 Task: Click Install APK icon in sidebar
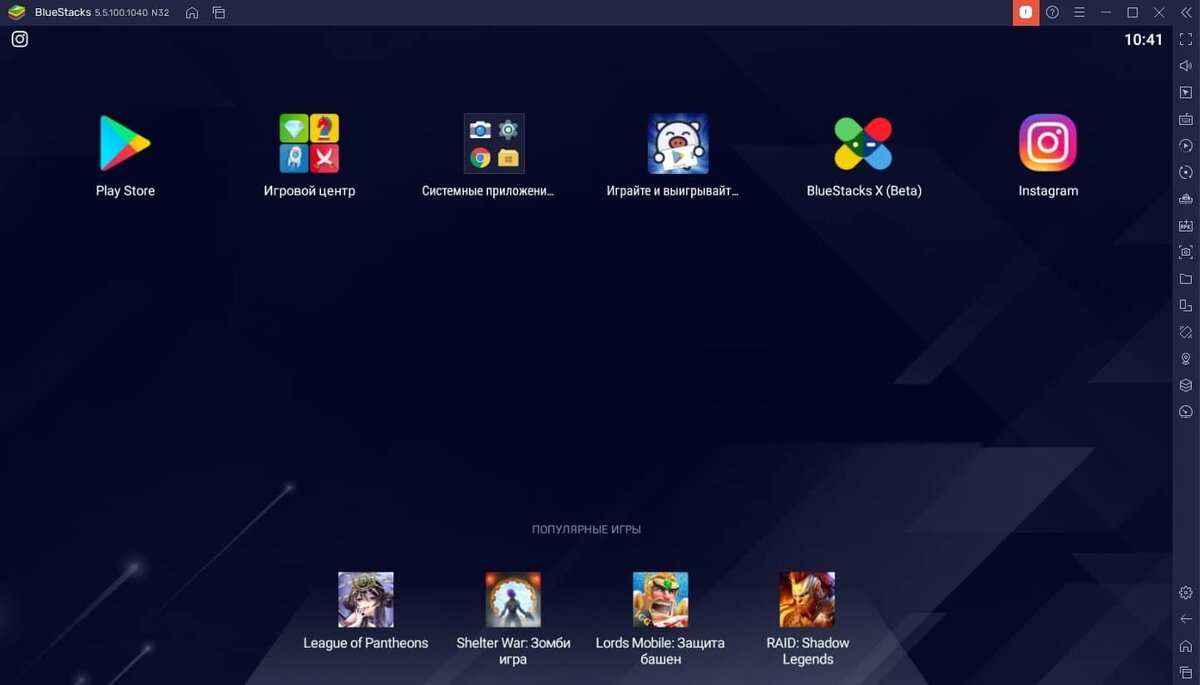click(x=1186, y=225)
